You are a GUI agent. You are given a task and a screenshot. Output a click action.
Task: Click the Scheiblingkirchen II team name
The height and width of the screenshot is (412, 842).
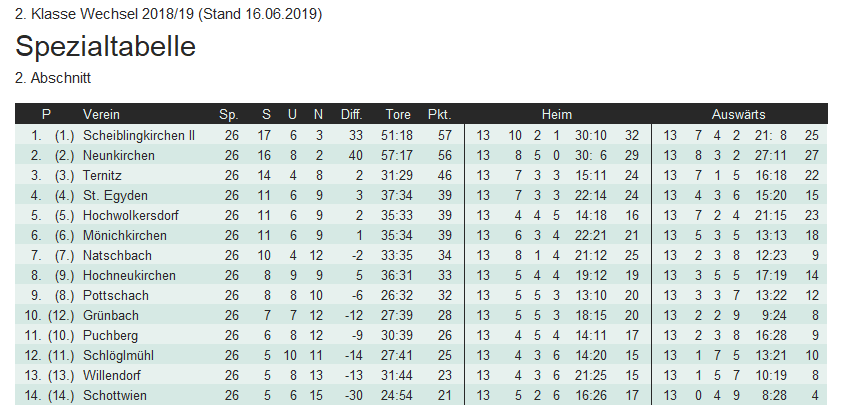click(x=139, y=135)
